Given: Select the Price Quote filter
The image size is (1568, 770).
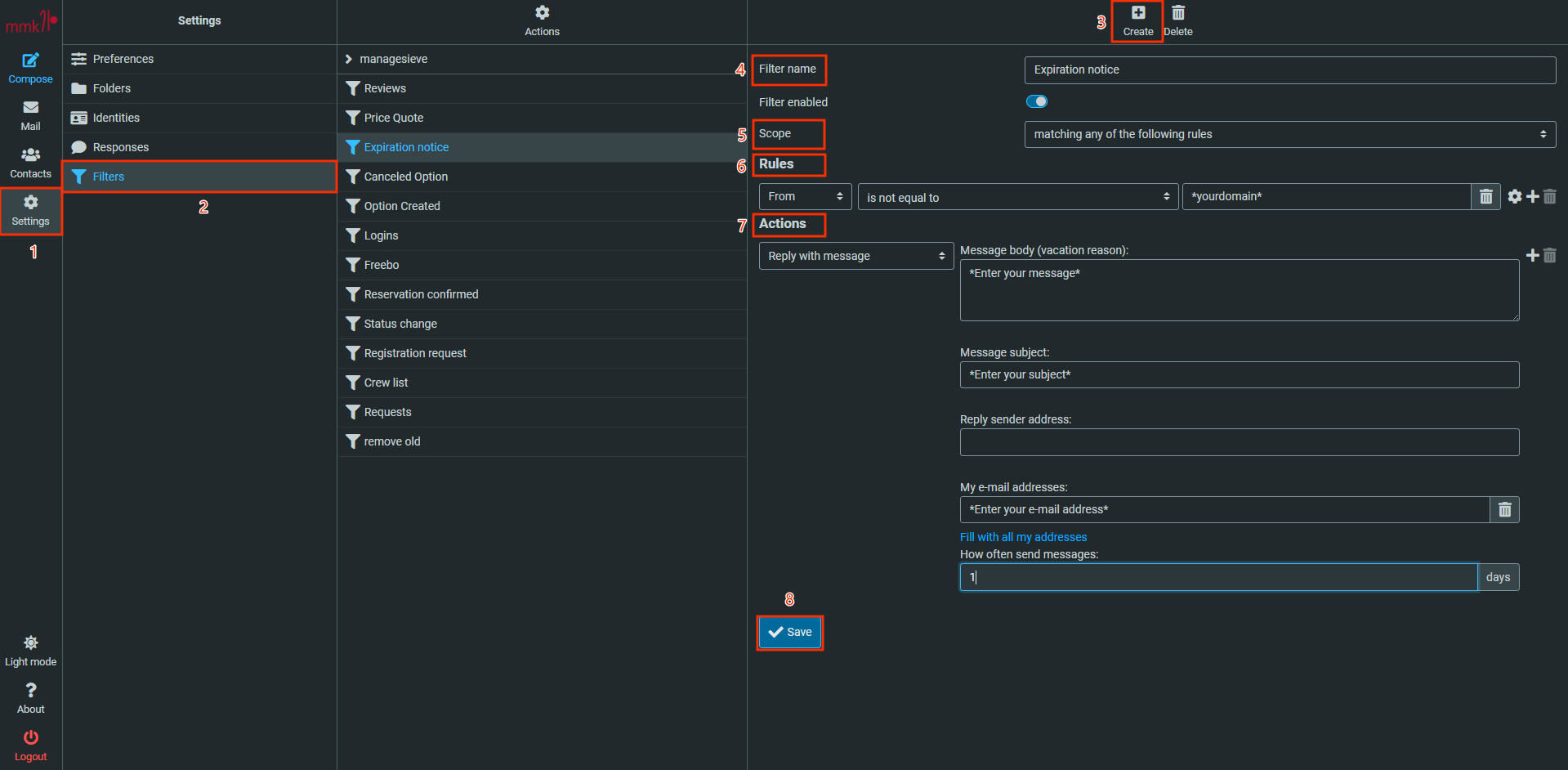Looking at the screenshot, I should 542,118.
